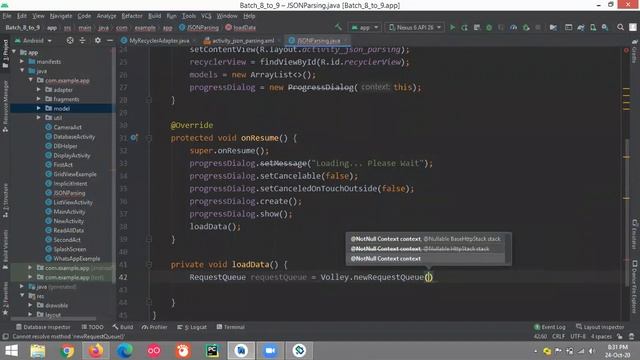Open Google Chrome from the taskbar
Screen dimensions: 640x360
(67, 351)
